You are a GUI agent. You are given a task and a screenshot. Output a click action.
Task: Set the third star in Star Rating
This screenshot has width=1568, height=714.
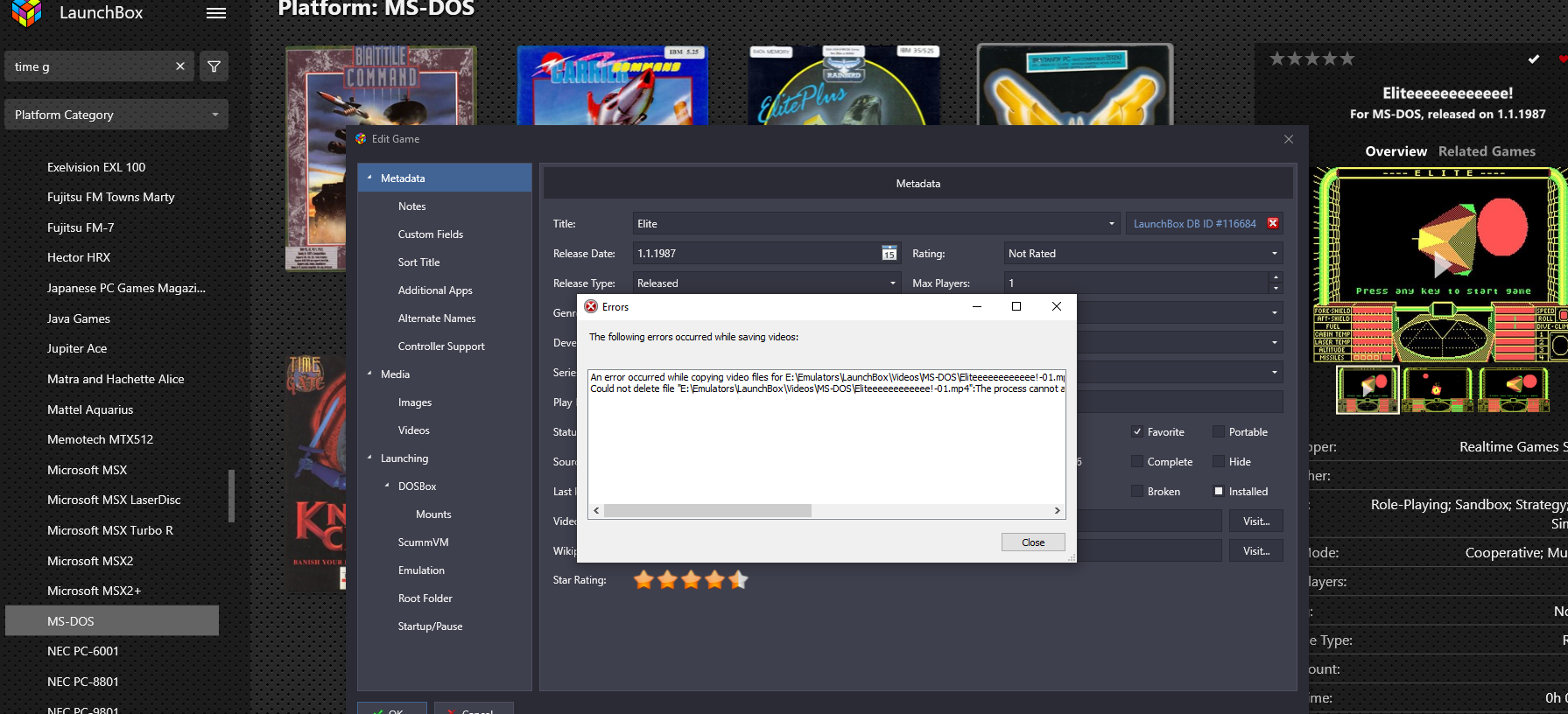[x=691, y=579]
